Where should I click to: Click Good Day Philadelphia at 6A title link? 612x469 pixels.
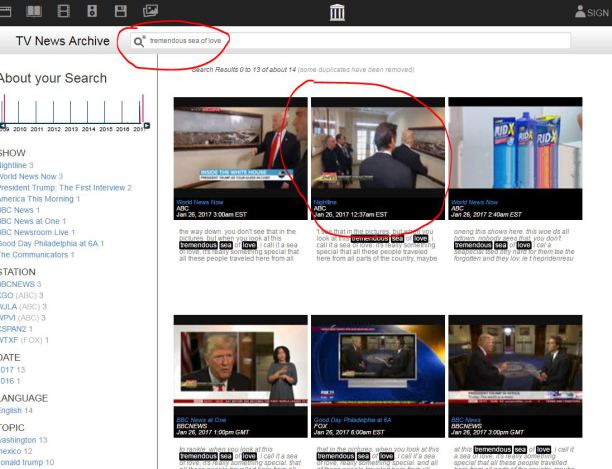click(352, 420)
